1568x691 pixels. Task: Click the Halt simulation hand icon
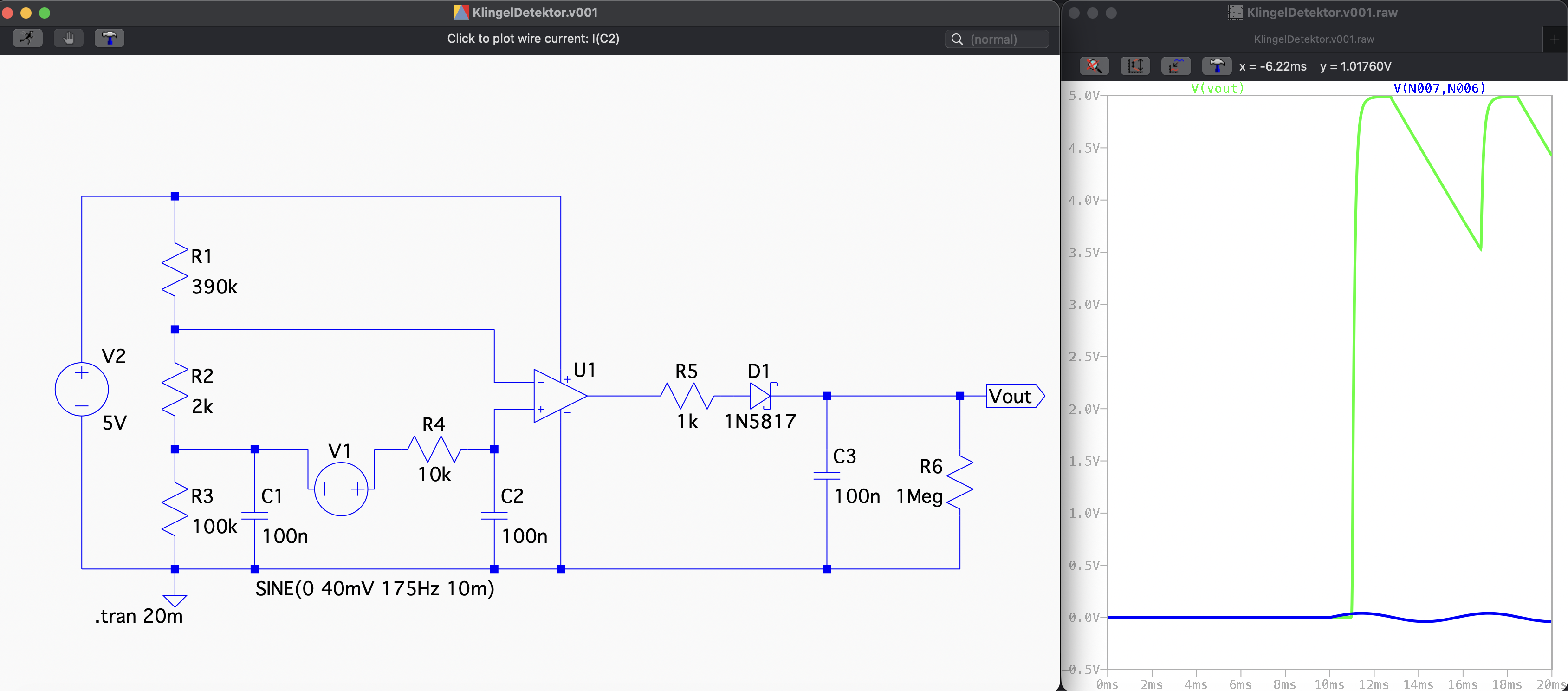pos(68,39)
